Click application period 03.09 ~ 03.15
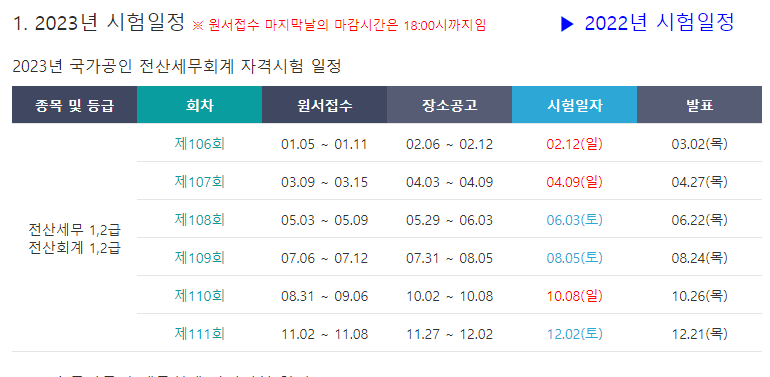Viewport: 770px width, 377px height. click(324, 183)
